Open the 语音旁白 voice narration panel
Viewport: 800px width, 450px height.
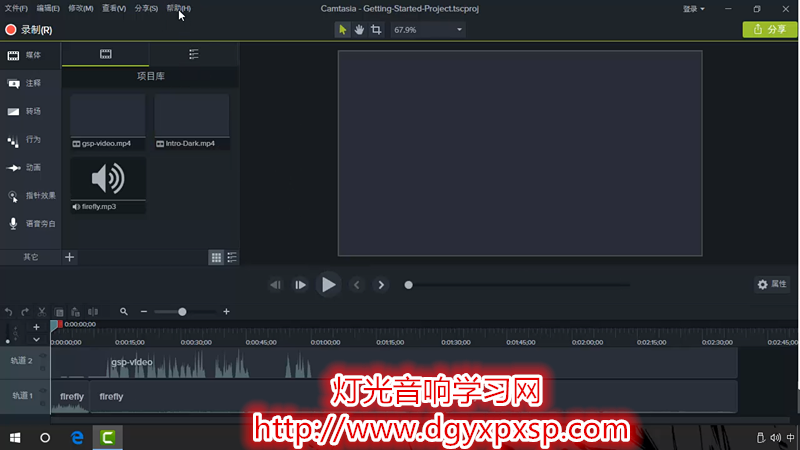[x=30, y=223]
